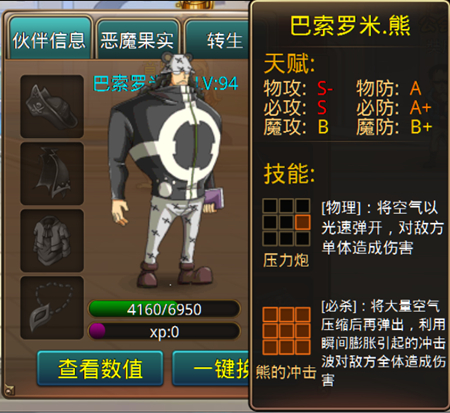Click the green HP bar 4160/6950
Viewport: 450px width, 413px height.
[x=164, y=309]
